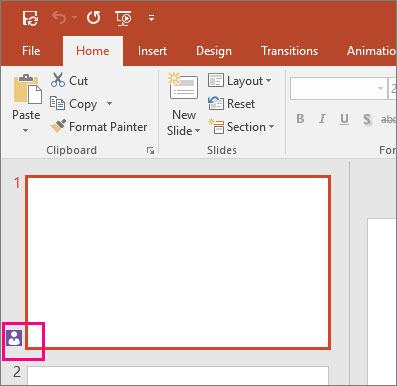Start slideshow from beginning icon
The image size is (397, 386).
123,18
